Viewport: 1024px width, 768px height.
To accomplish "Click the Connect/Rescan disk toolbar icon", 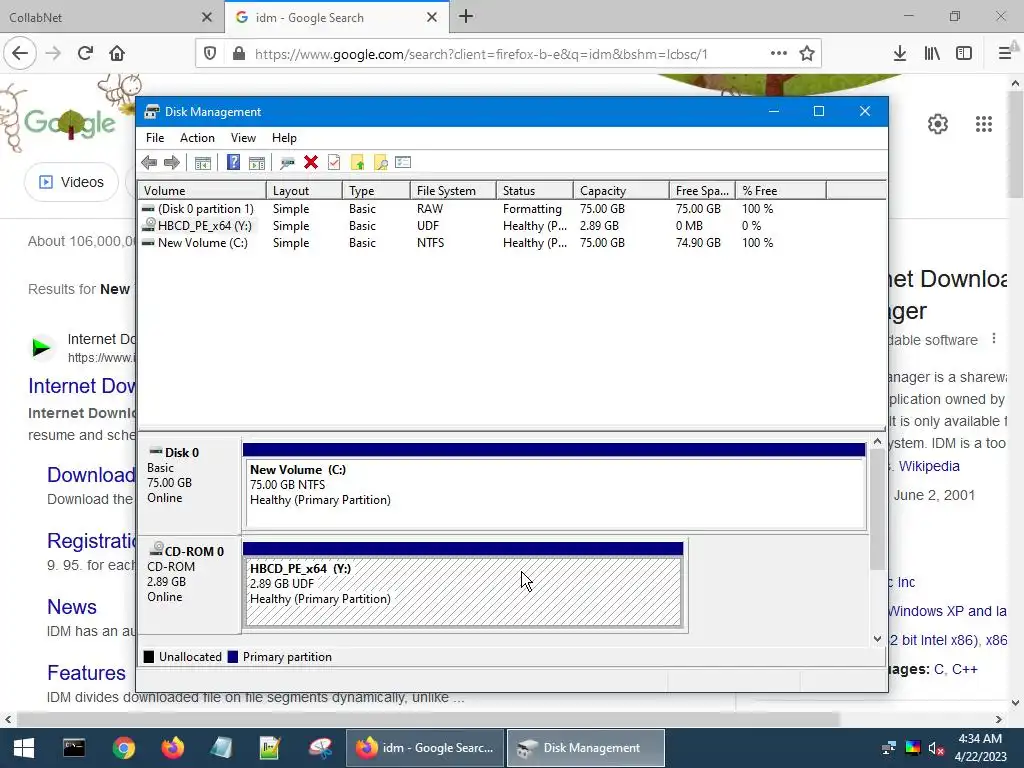I will (287, 163).
